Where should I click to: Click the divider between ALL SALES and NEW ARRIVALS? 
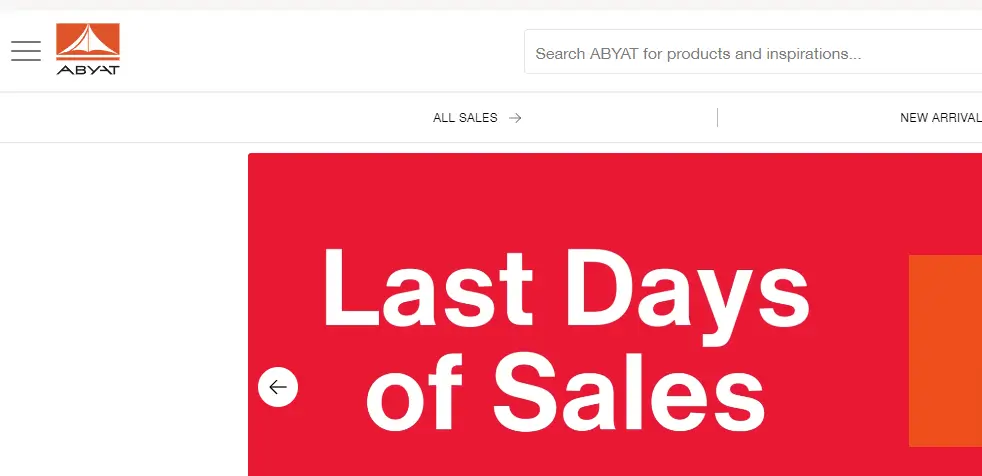tap(717, 118)
